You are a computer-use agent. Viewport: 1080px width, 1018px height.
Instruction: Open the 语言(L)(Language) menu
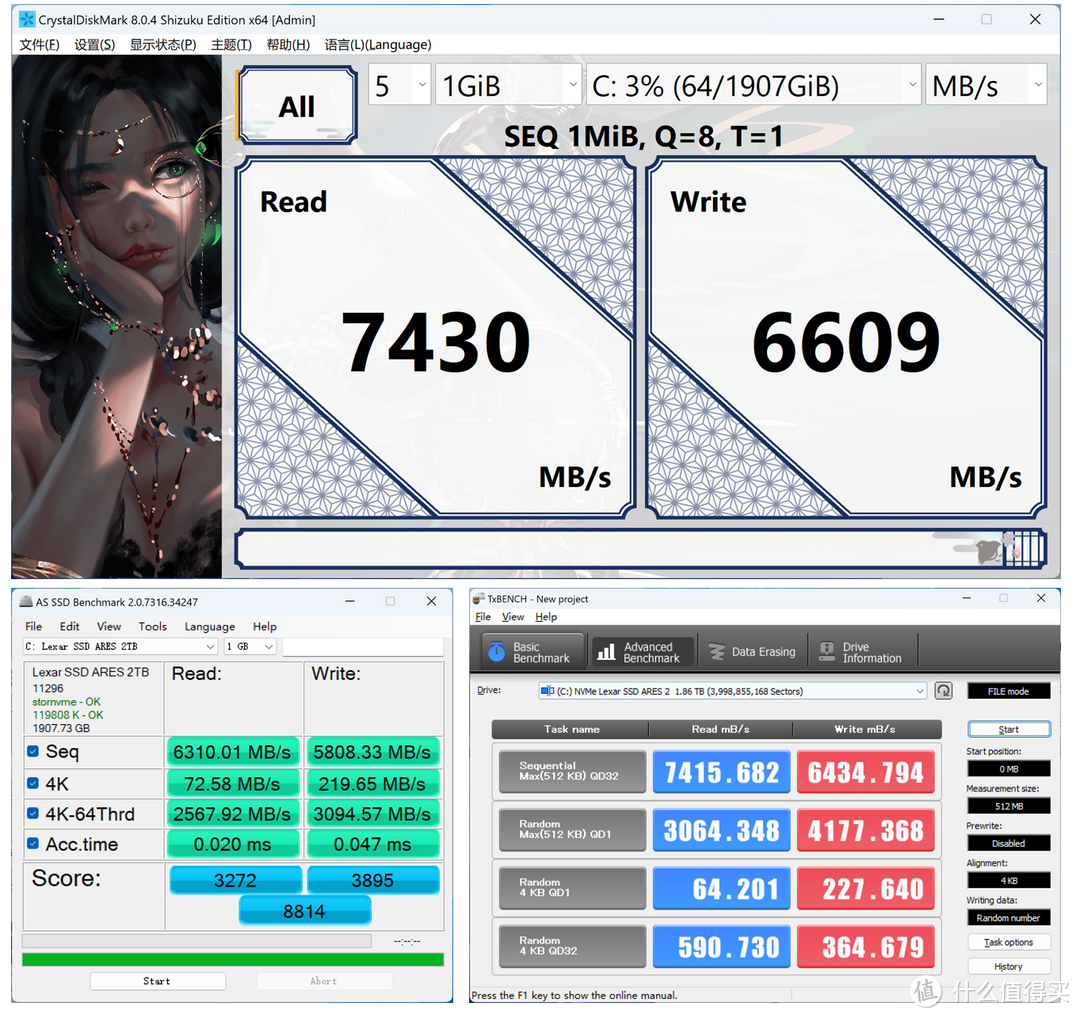tap(378, 45)
